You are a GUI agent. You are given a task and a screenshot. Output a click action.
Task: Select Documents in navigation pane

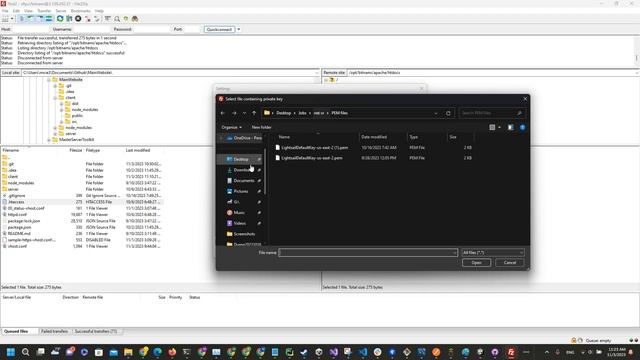pos(244,181)
